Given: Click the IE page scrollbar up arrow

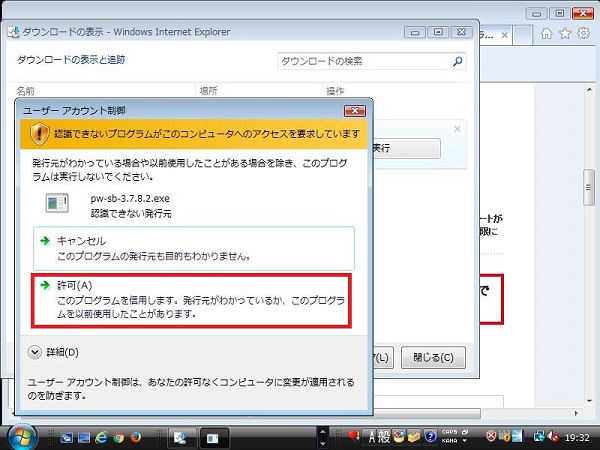Looking at the screenshot, I should (x=589, y=89).
